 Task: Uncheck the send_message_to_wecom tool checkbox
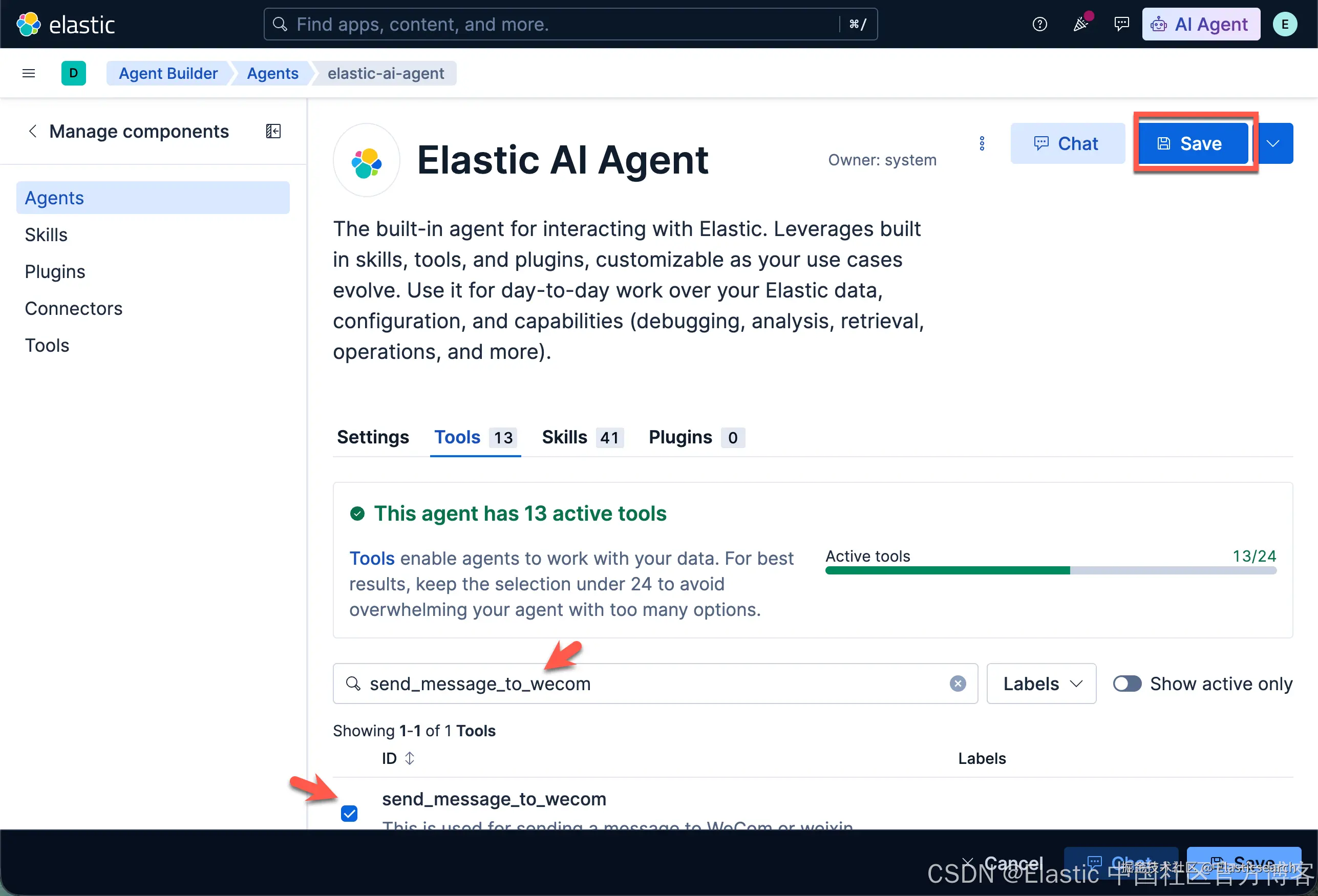coord(349,813)
